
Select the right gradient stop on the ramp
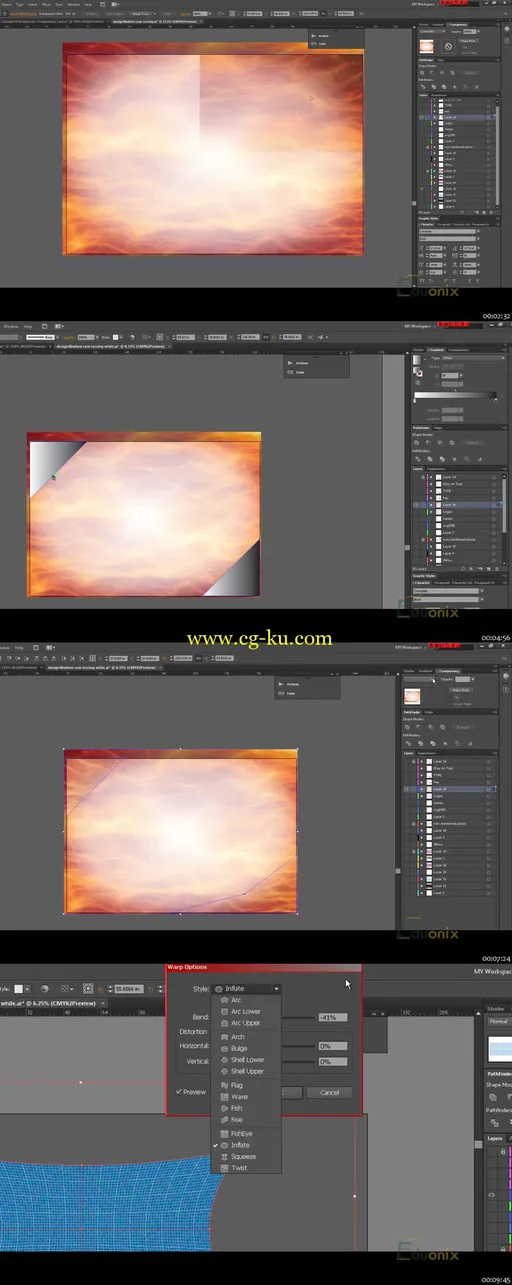point(496,401)
